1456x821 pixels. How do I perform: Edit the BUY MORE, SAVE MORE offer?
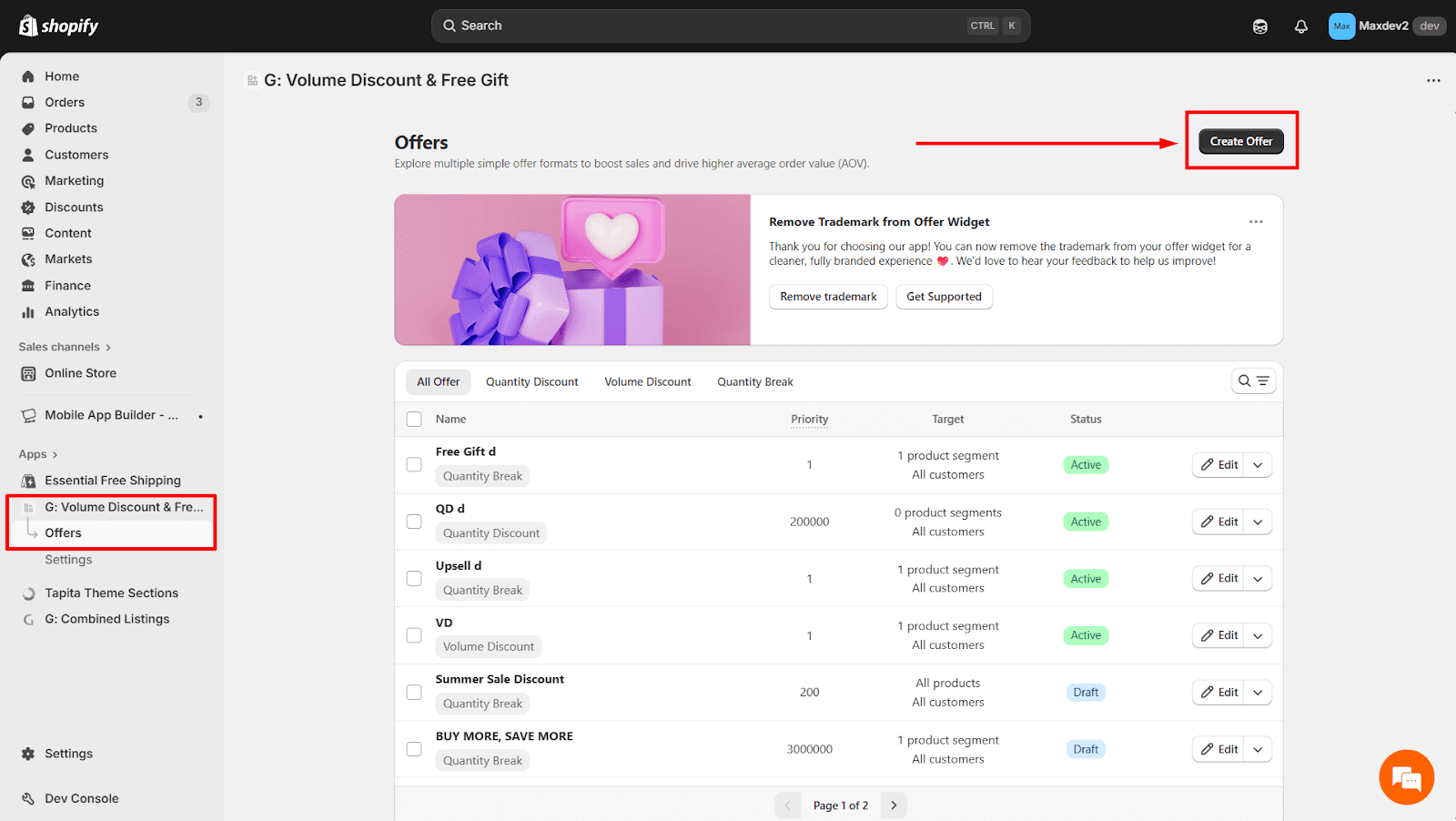(1218, 749)
